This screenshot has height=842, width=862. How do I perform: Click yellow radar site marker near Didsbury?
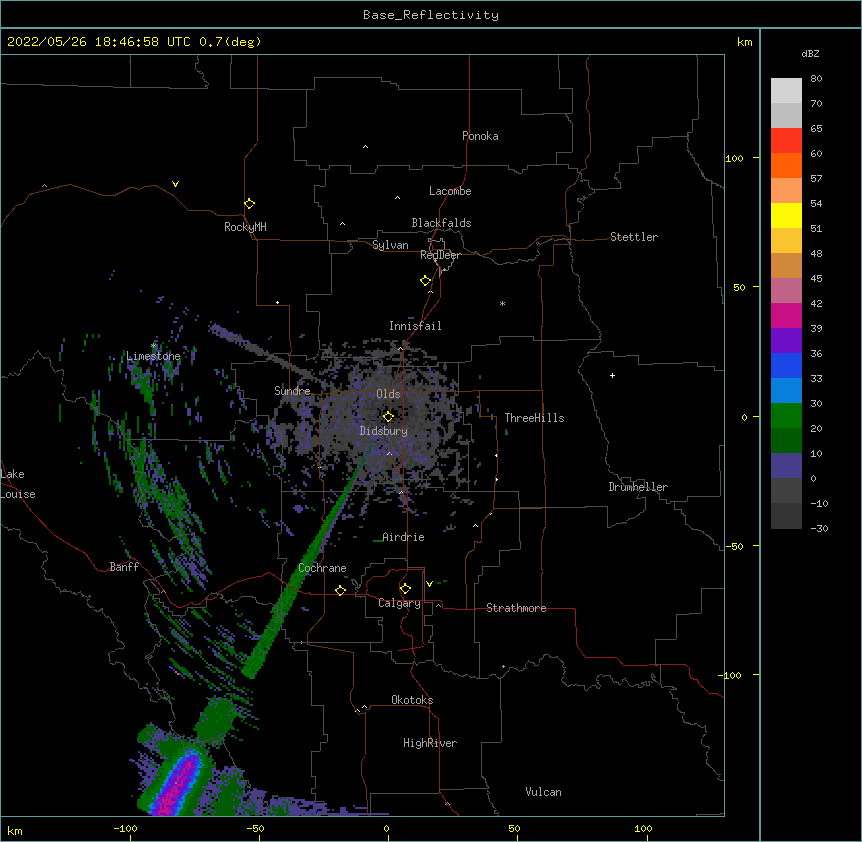388,417
